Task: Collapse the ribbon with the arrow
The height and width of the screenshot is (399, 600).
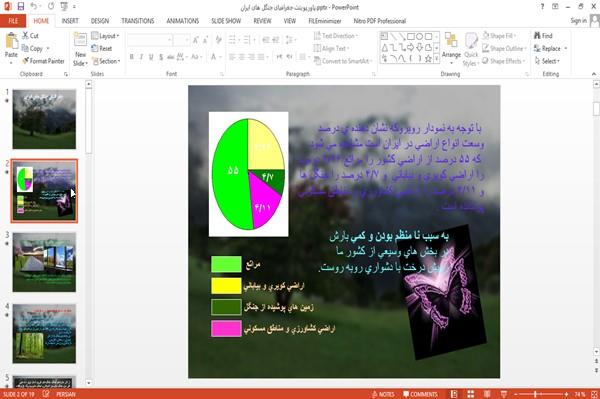Action: click(593, 74)
